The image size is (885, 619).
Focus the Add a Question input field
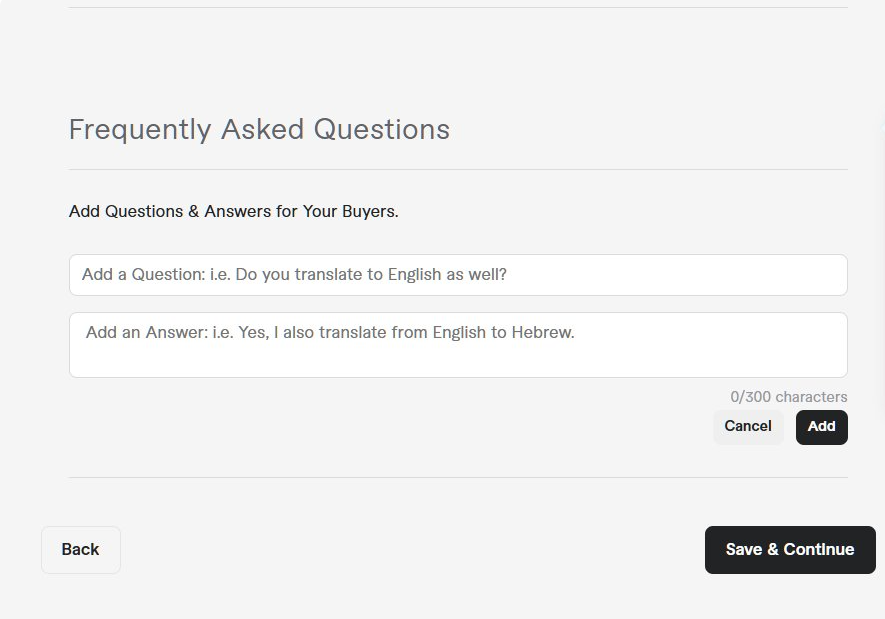(x=458, y=275)
